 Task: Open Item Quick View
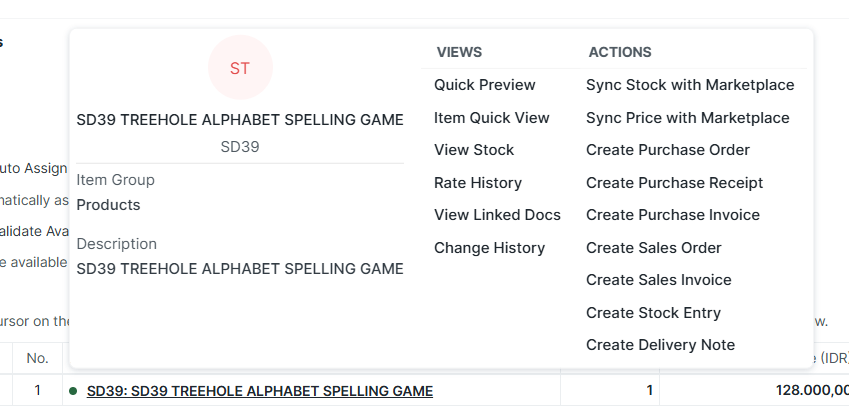tap(491, 118)
